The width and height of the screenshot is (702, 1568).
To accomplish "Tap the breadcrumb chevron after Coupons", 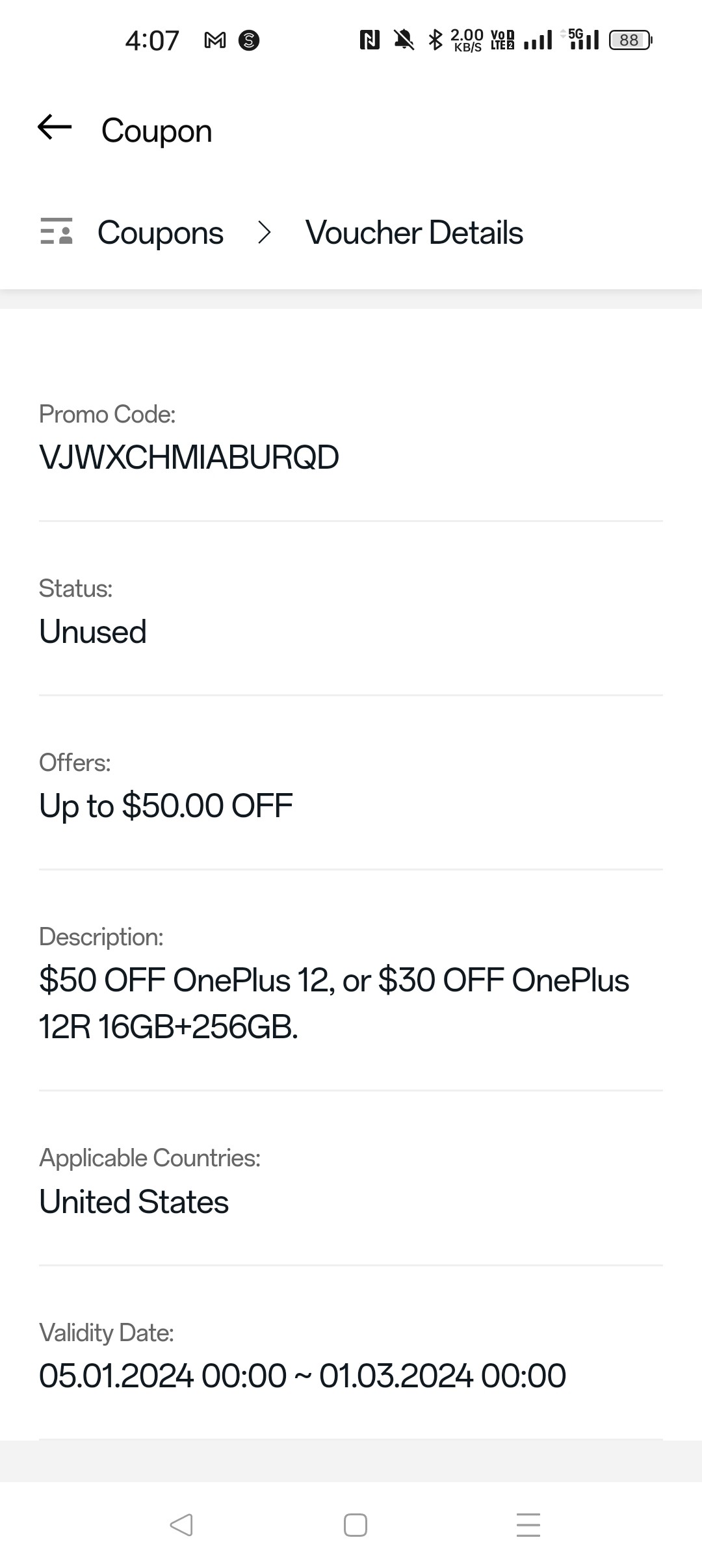I will 264,233.
